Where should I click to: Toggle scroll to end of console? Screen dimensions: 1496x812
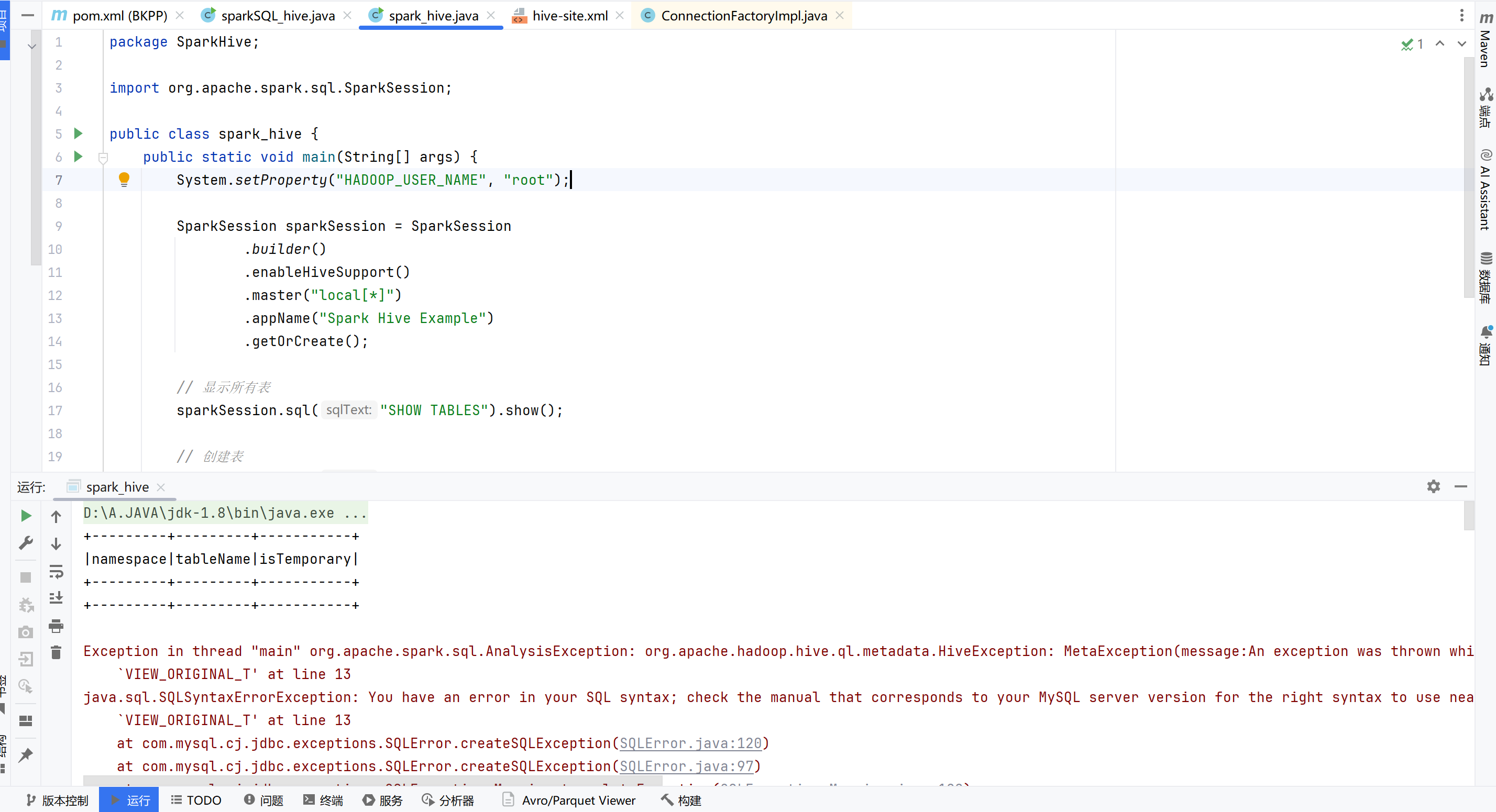[x=56, y=598]
